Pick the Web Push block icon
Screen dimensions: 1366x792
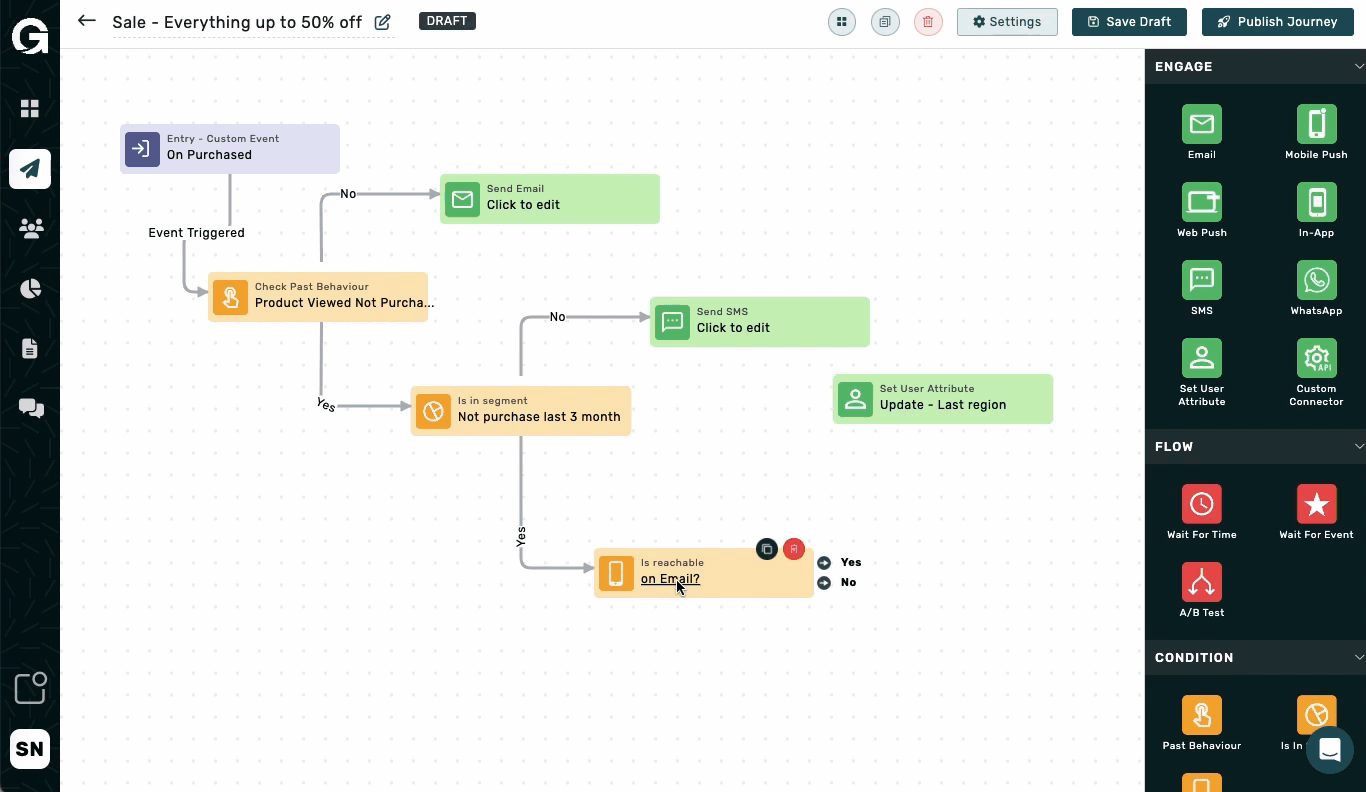(1201, 203)
